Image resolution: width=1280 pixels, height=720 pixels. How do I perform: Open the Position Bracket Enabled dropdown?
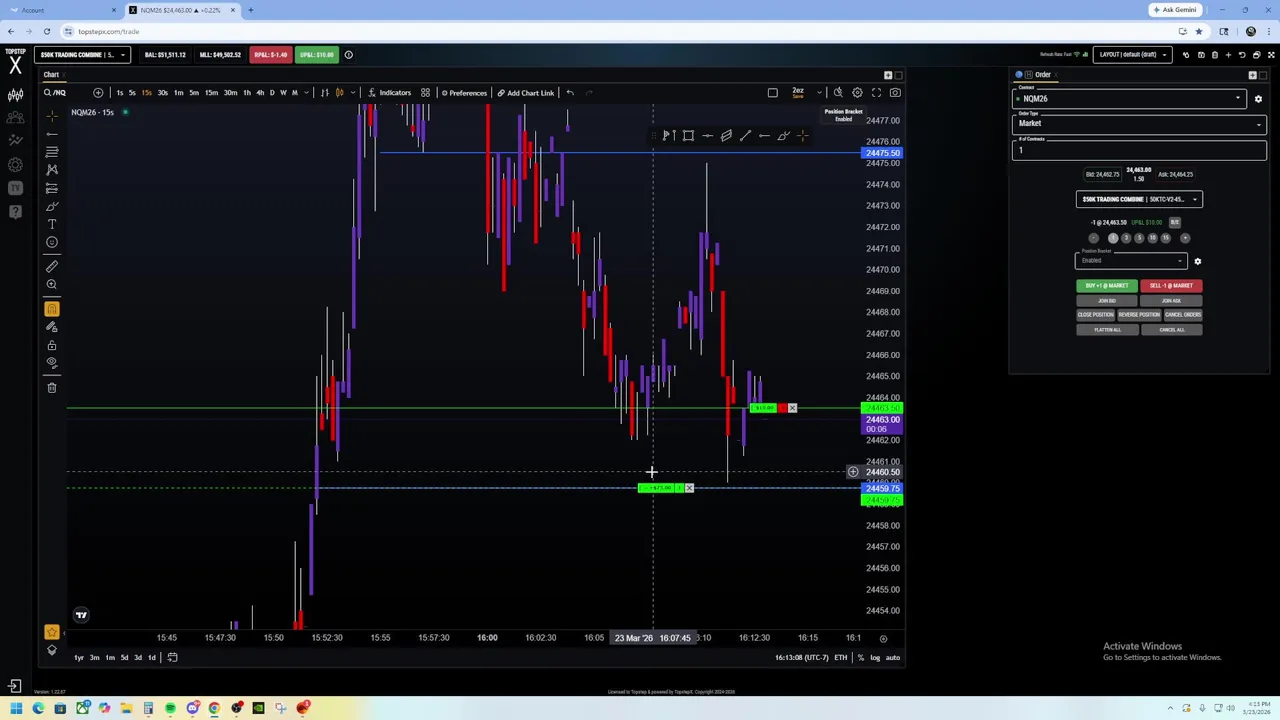[1131, 261]
